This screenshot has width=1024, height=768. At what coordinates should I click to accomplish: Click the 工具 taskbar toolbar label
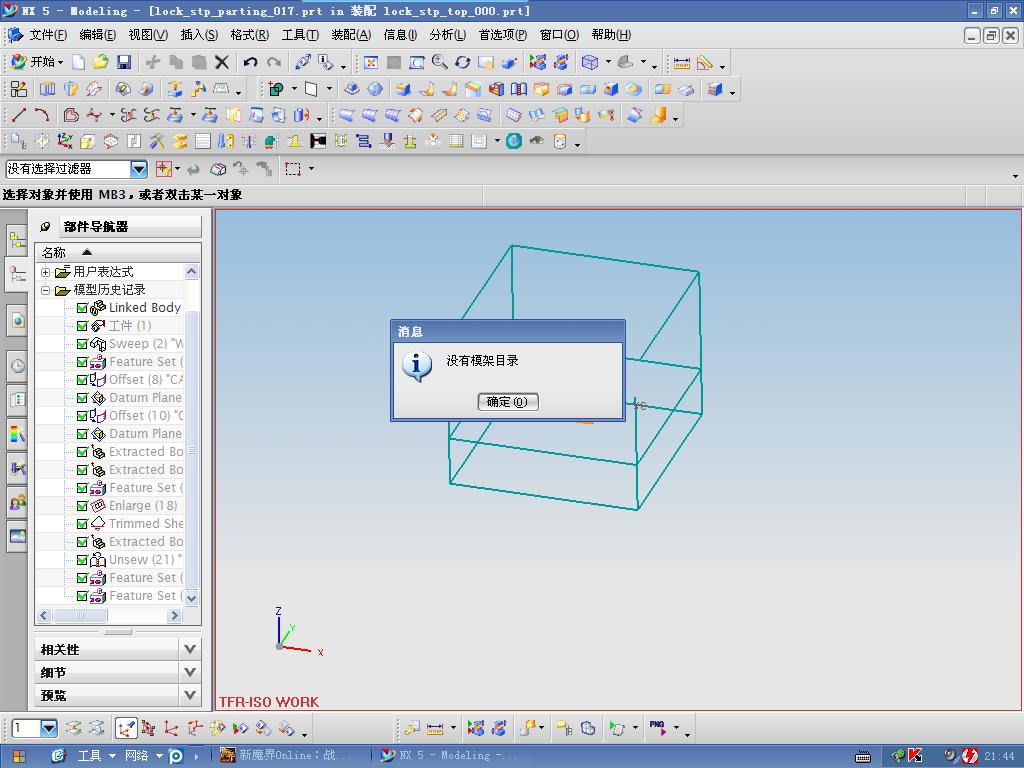89,756
